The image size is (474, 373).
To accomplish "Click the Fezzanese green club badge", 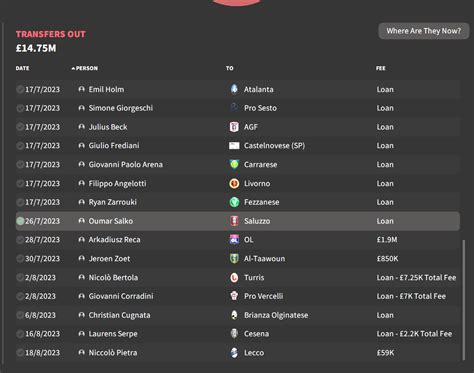I will [x=234, y=202].
